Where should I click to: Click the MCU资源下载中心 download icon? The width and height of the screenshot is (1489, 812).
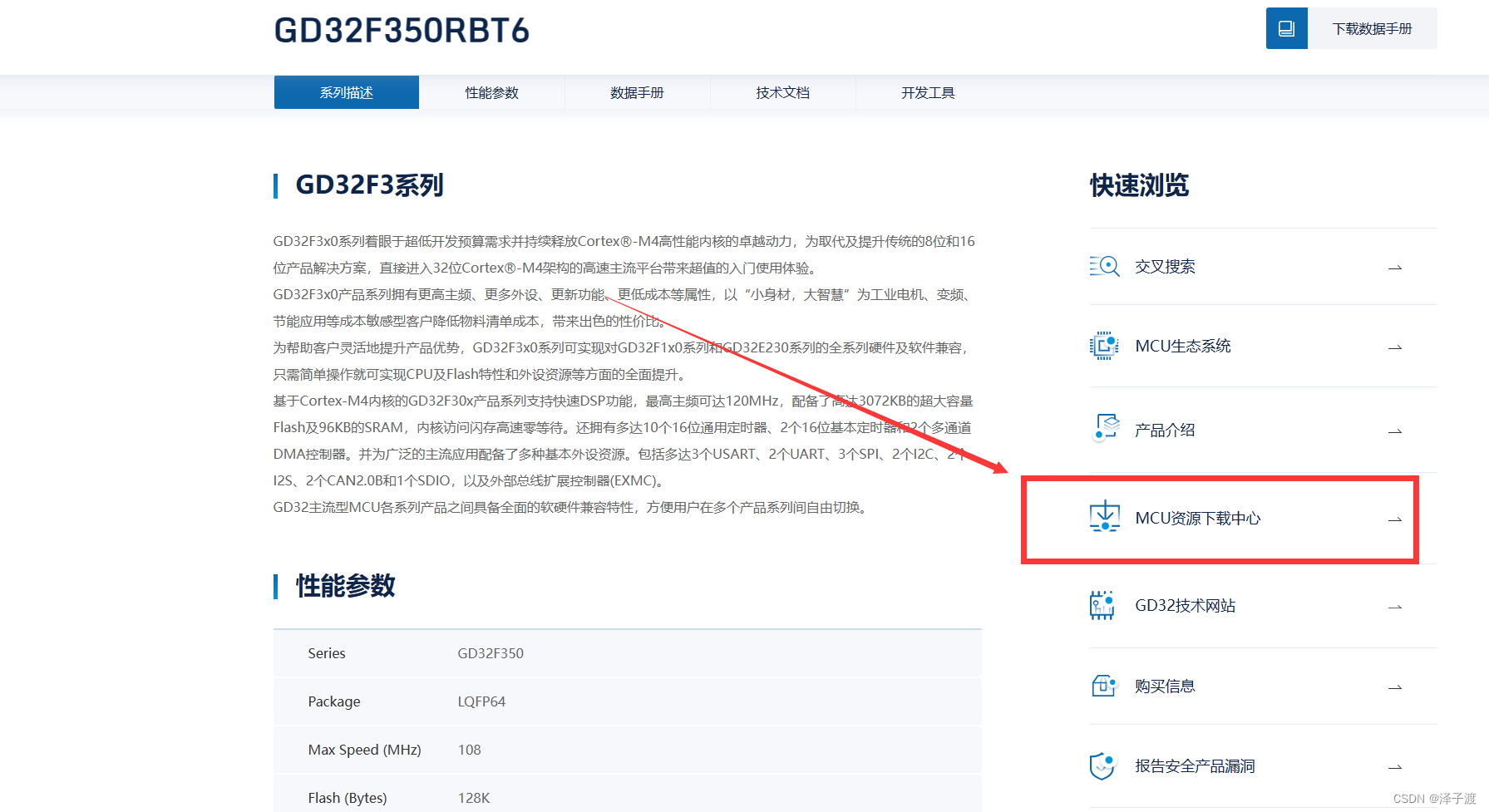point(1105,516)
